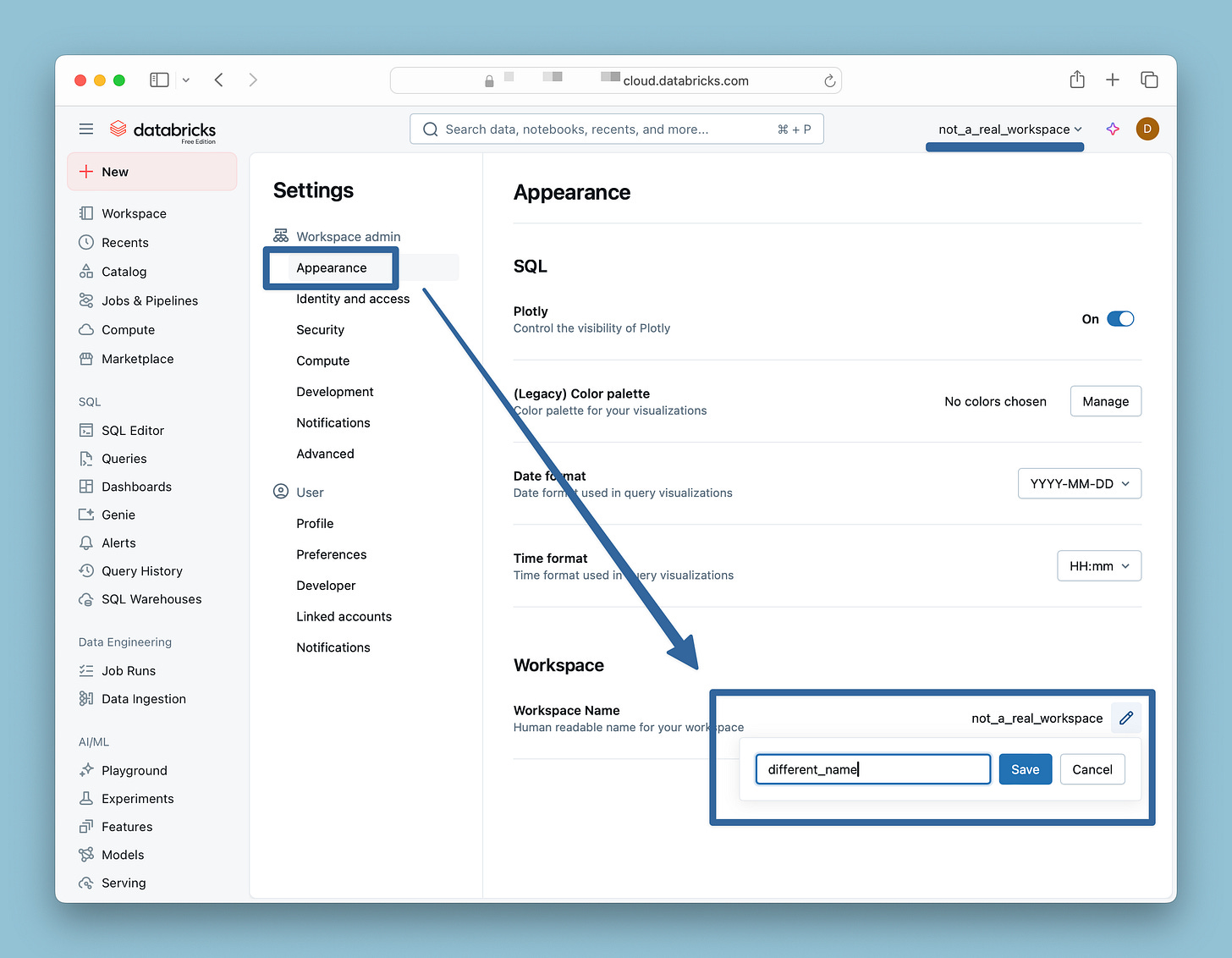Open a new Safari tab with plus icon
The width and height of the screenshot is (1232, 958).
[1113, 80]
